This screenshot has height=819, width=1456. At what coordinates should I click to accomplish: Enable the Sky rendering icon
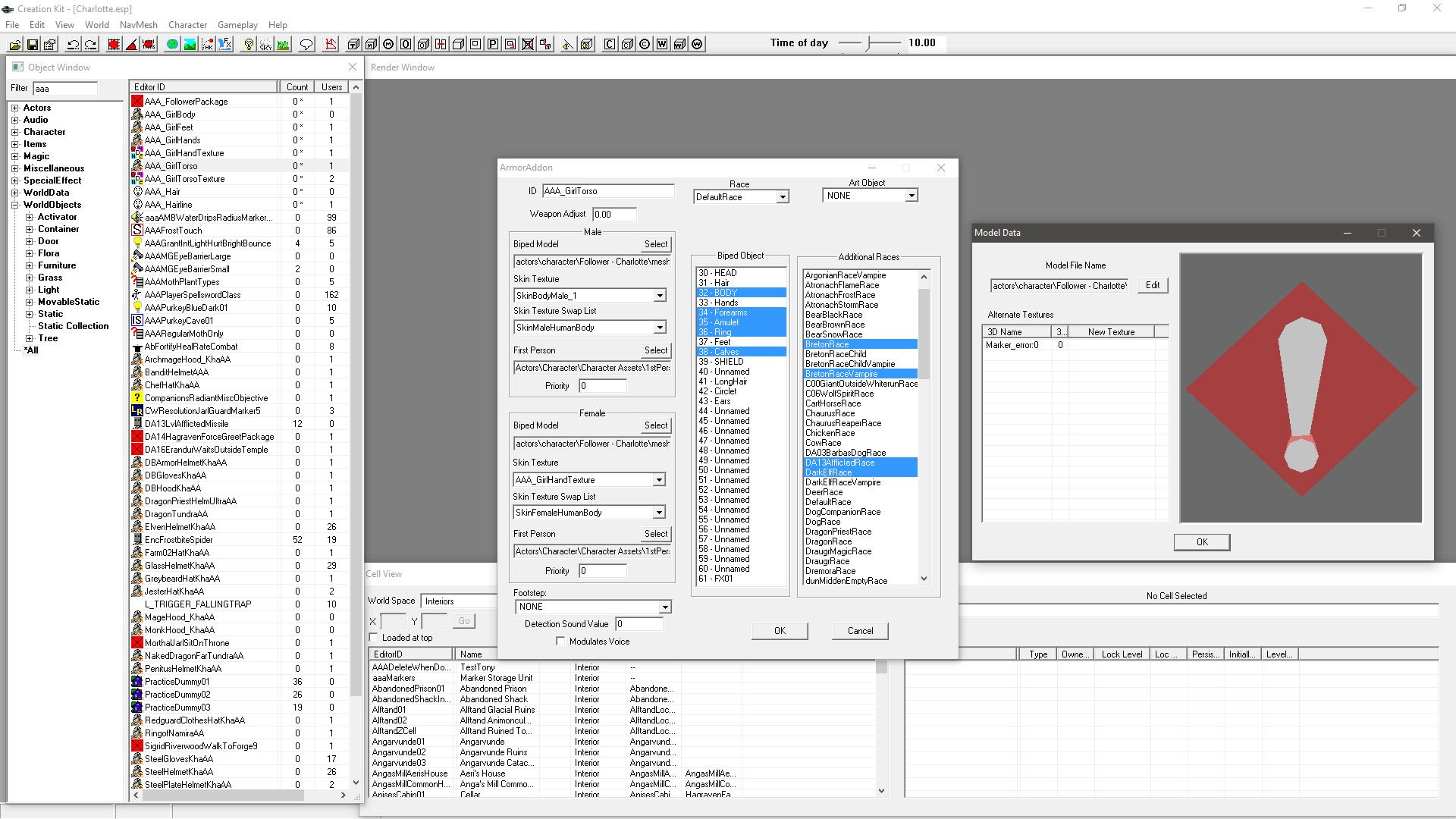click(265, 44)
